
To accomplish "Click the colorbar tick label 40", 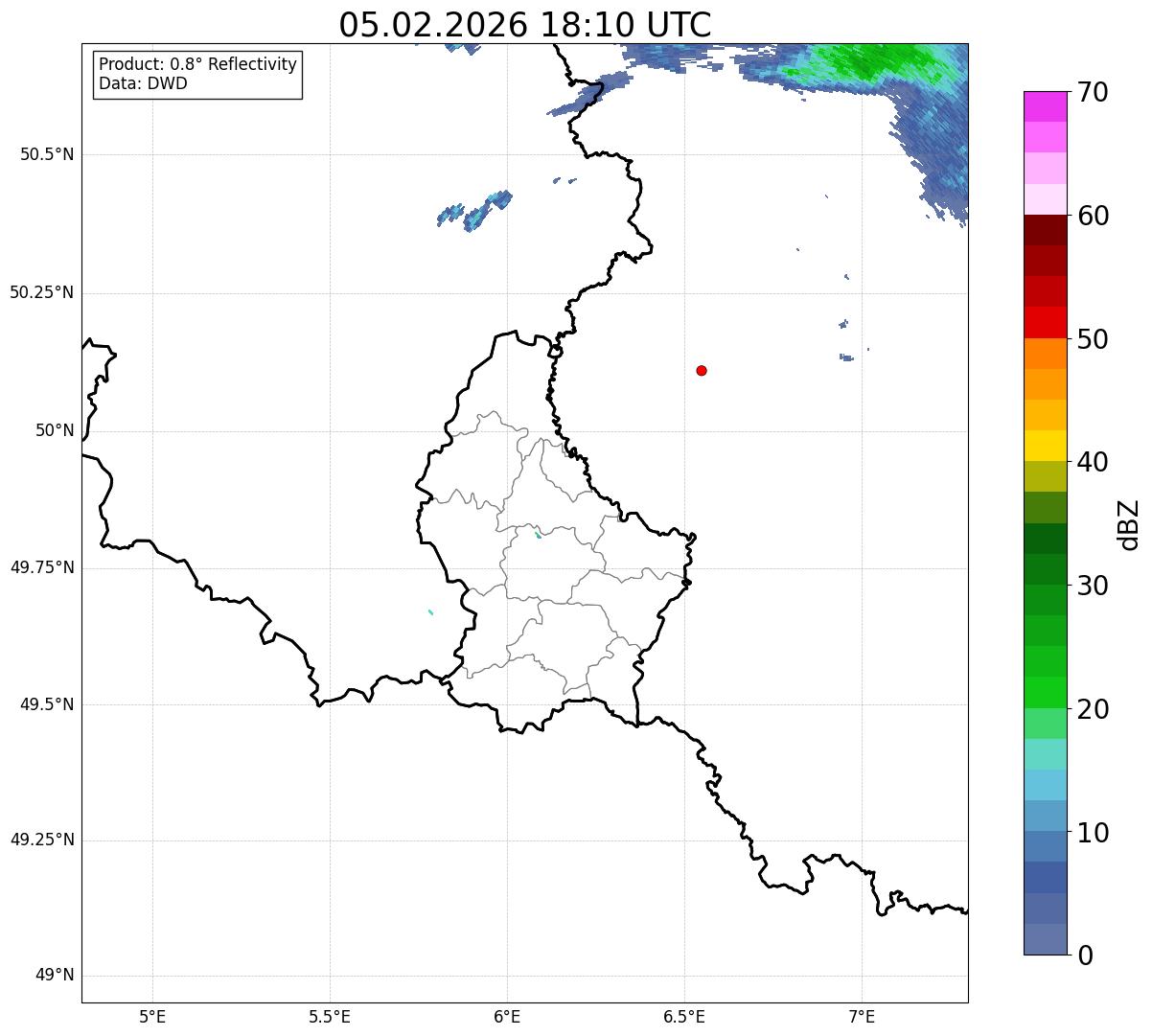I will [1093, 462].
